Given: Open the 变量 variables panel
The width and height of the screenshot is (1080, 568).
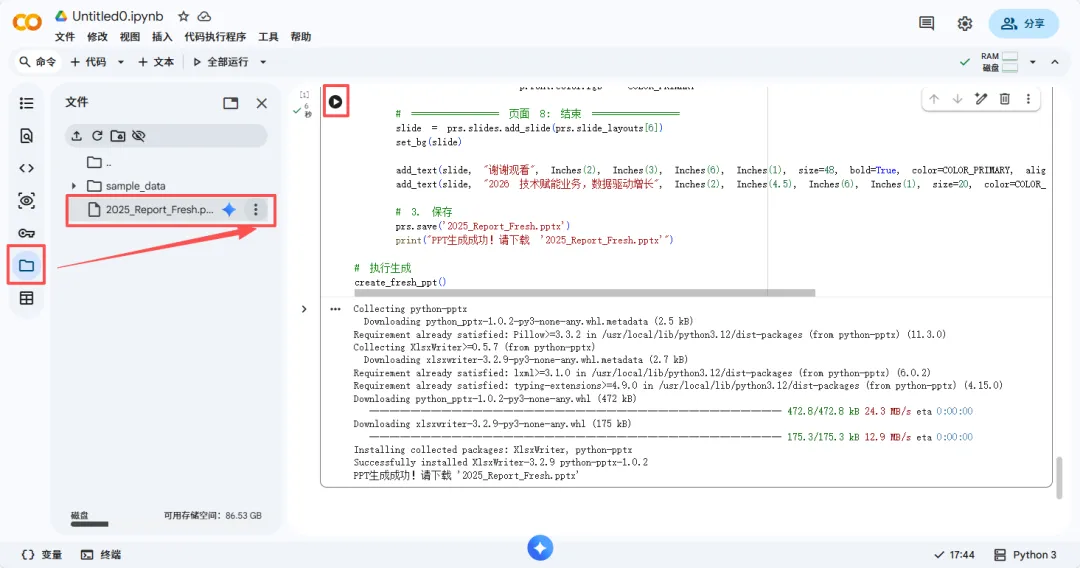Looking at the screenshot, I should tap(42, 555).
